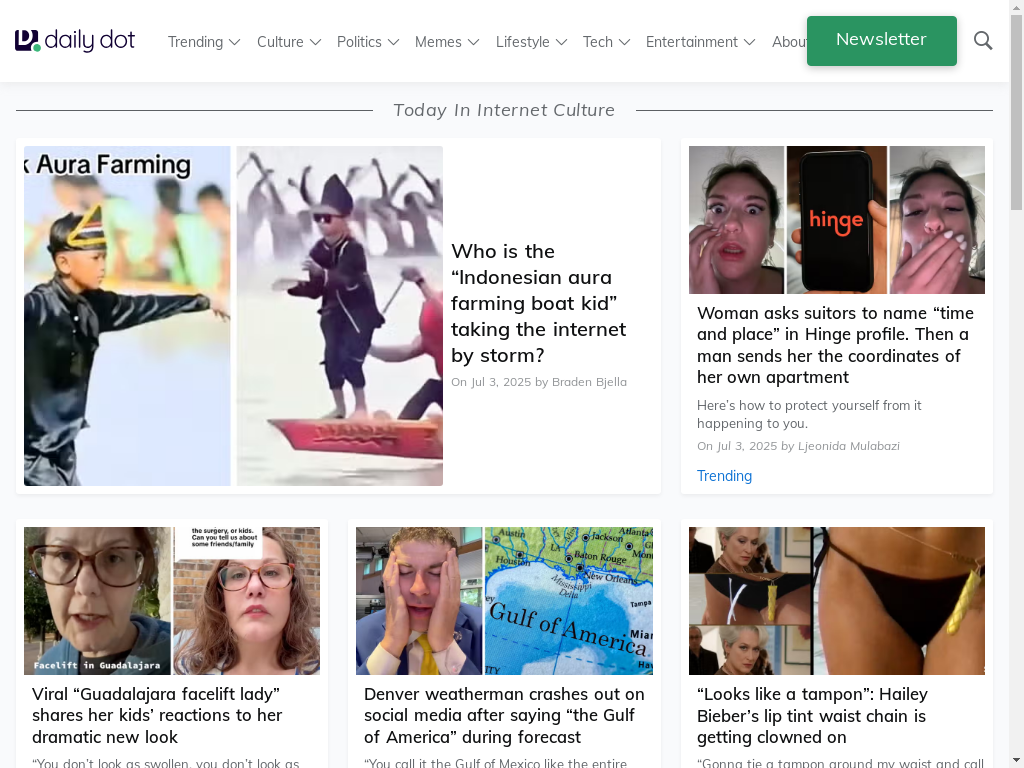Open the Hailey Bieber lip tint headline

coord(812,715)
